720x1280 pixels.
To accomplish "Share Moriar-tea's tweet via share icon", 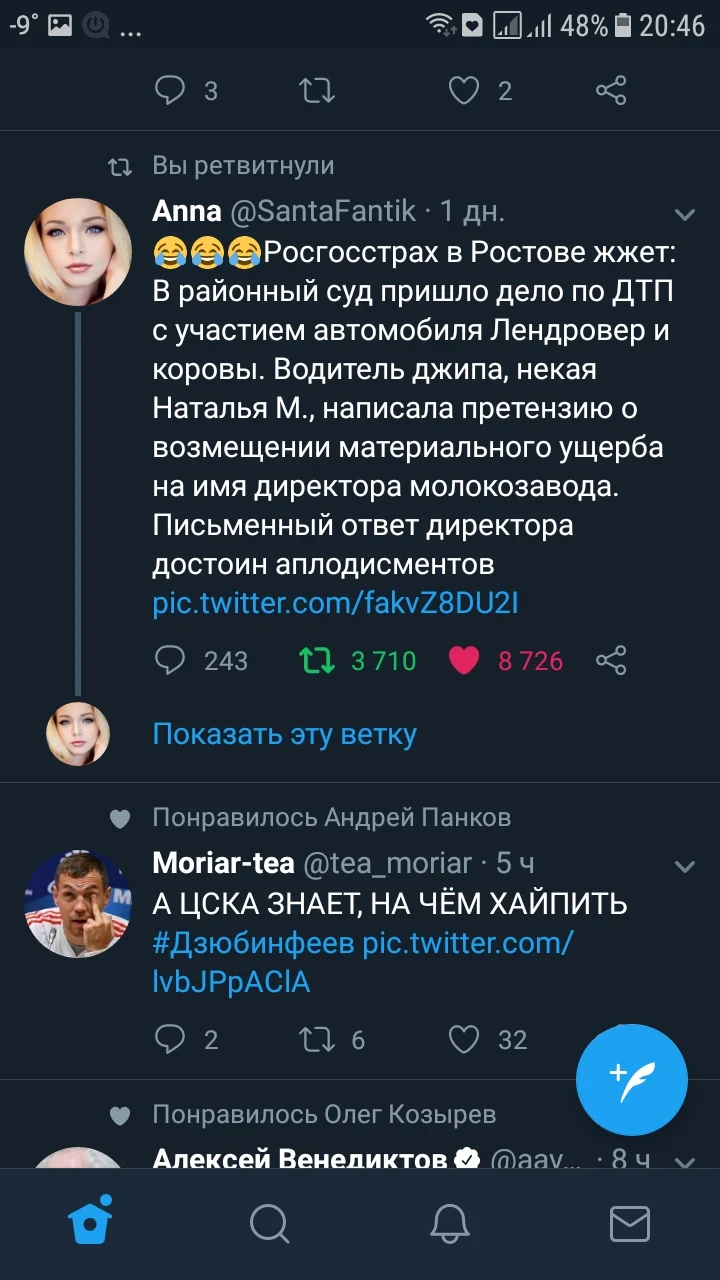I will click(611, 1040).
